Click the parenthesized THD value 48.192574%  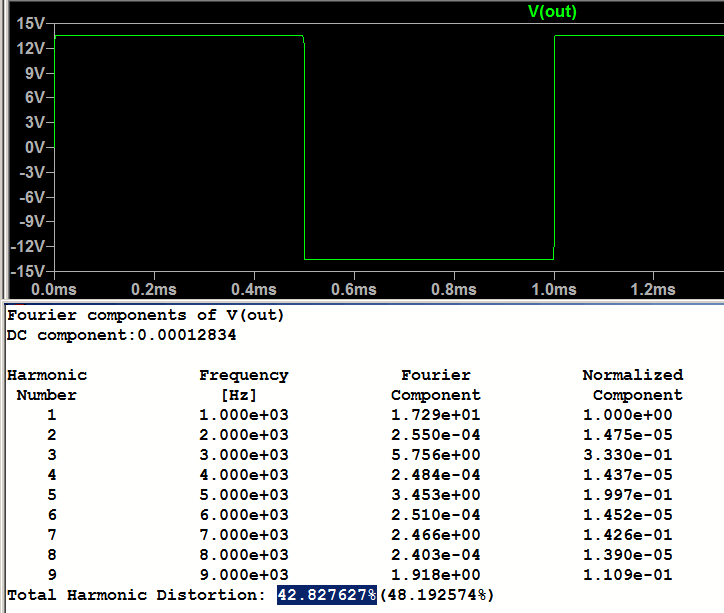pyautogui.click(x=437, y=595)
